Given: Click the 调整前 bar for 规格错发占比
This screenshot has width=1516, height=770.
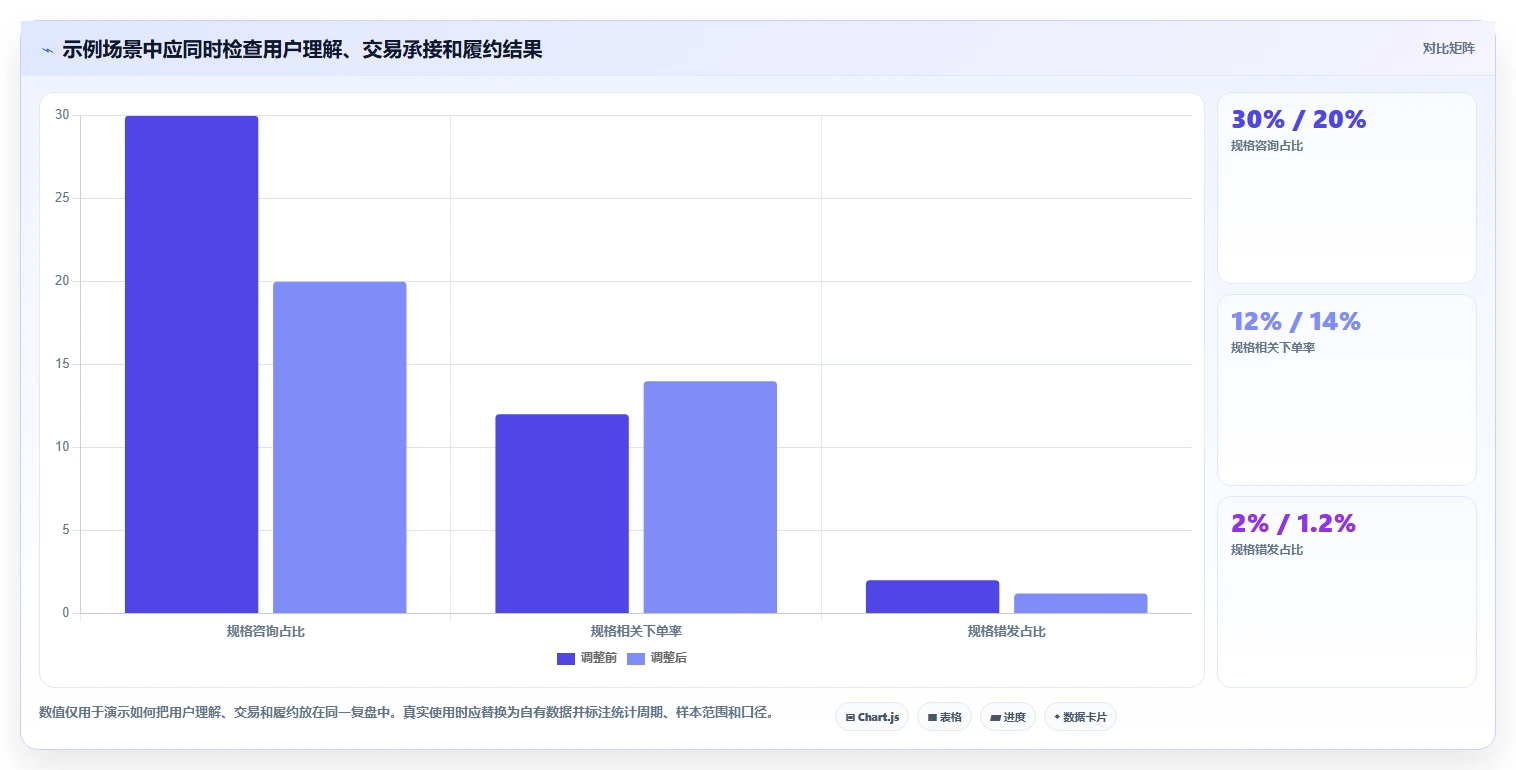Looking at the screenshot, I should point(933,597).
